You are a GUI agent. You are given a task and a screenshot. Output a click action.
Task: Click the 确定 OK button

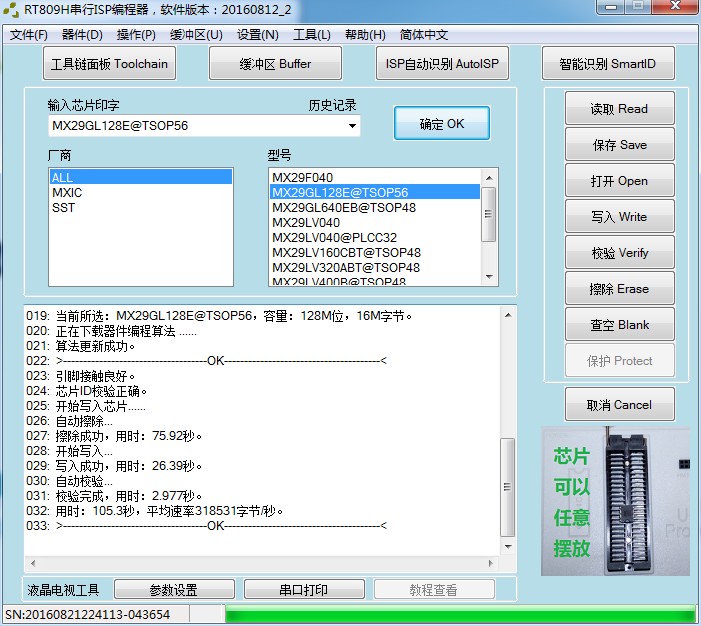441,124
